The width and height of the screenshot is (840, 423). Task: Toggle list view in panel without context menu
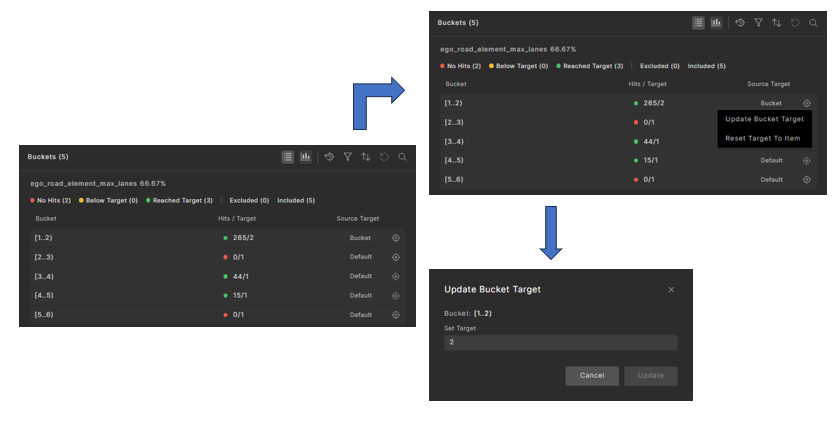[288, 157]
